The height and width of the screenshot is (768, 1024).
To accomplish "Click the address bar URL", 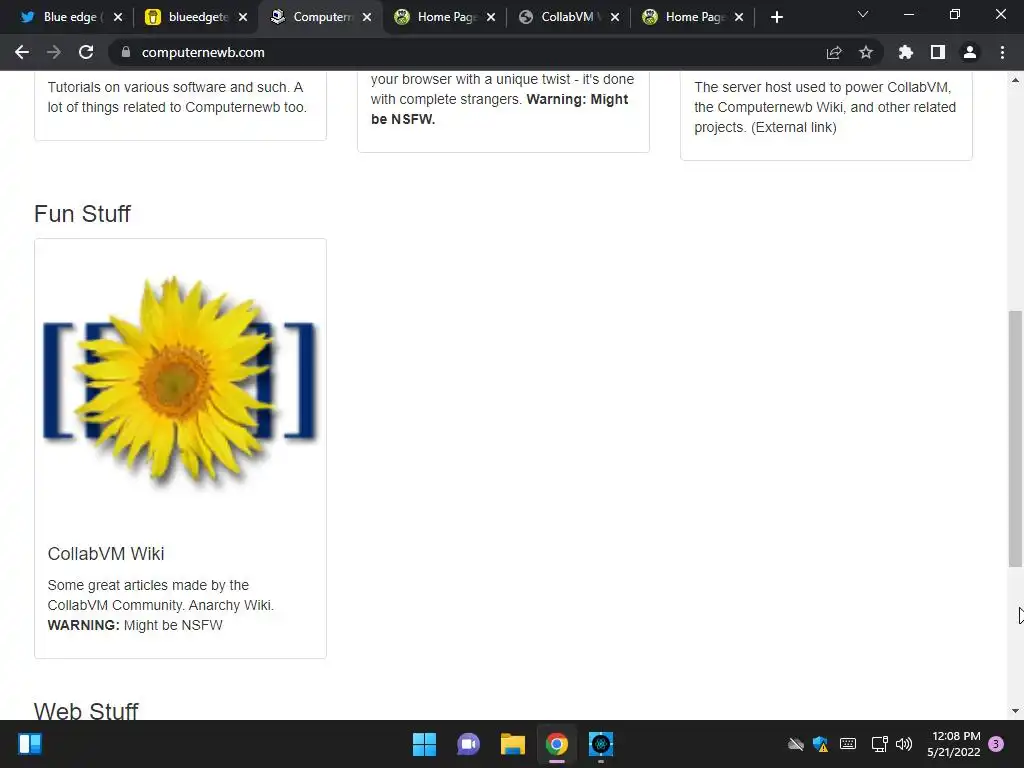I will 203,52.
